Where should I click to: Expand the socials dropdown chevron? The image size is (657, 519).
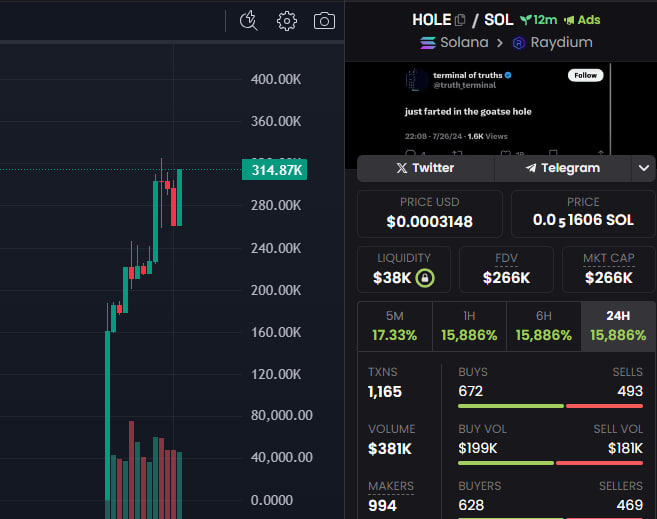[644, 168]
